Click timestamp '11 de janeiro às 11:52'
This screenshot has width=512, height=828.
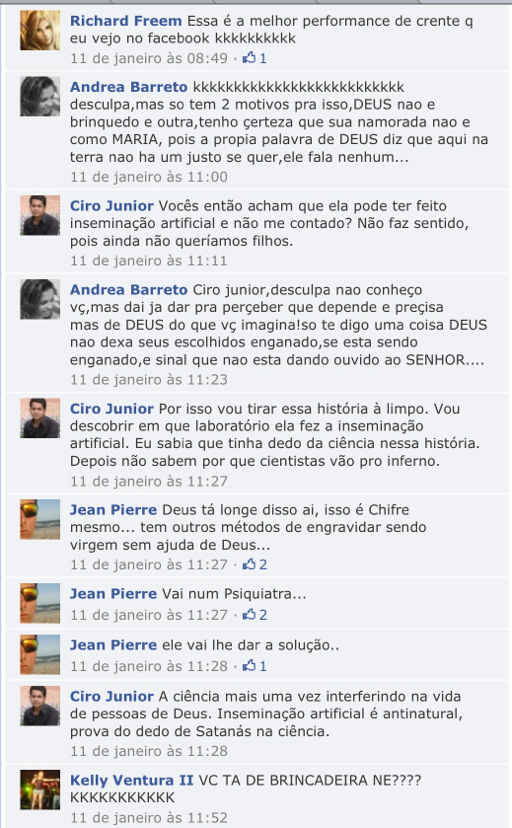pyautogui.click(x=149, y=817)
